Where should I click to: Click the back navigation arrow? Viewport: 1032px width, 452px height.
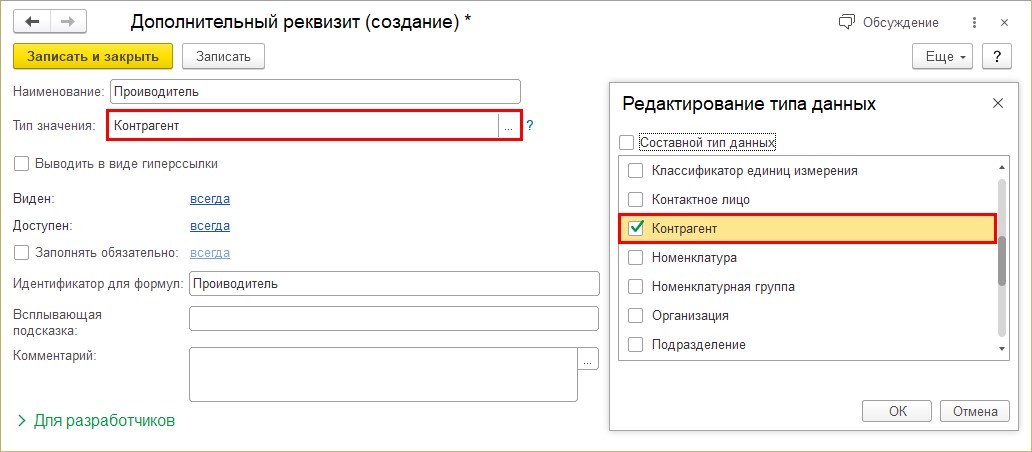coord(33,21)
